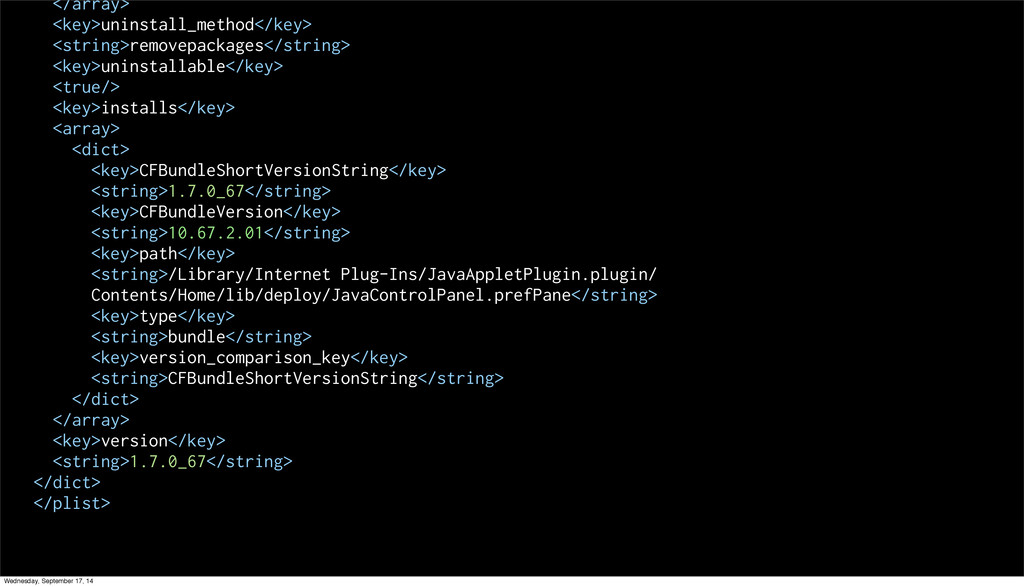This screenshot has height=587, width=1024.
Task: Click the JavaControlPanel.prefPane path text
Action: point(450,295)
